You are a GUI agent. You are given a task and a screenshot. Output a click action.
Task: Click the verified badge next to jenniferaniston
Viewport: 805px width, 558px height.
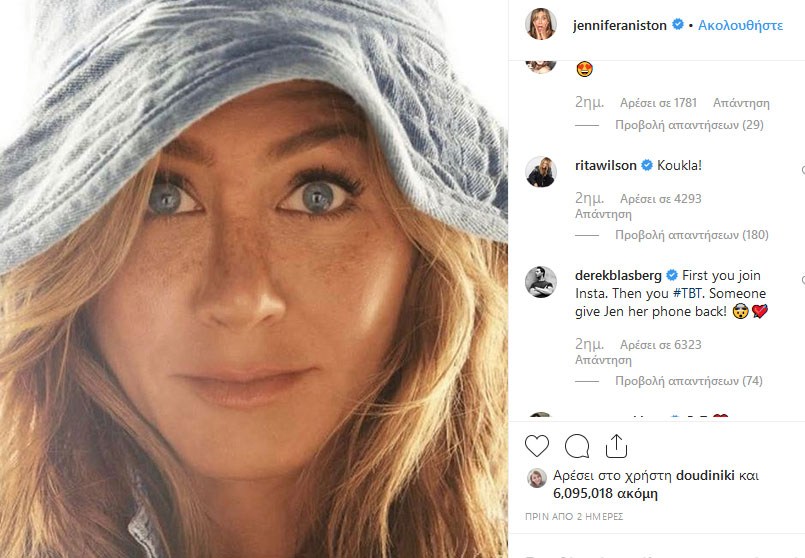(x=679, y=25)
